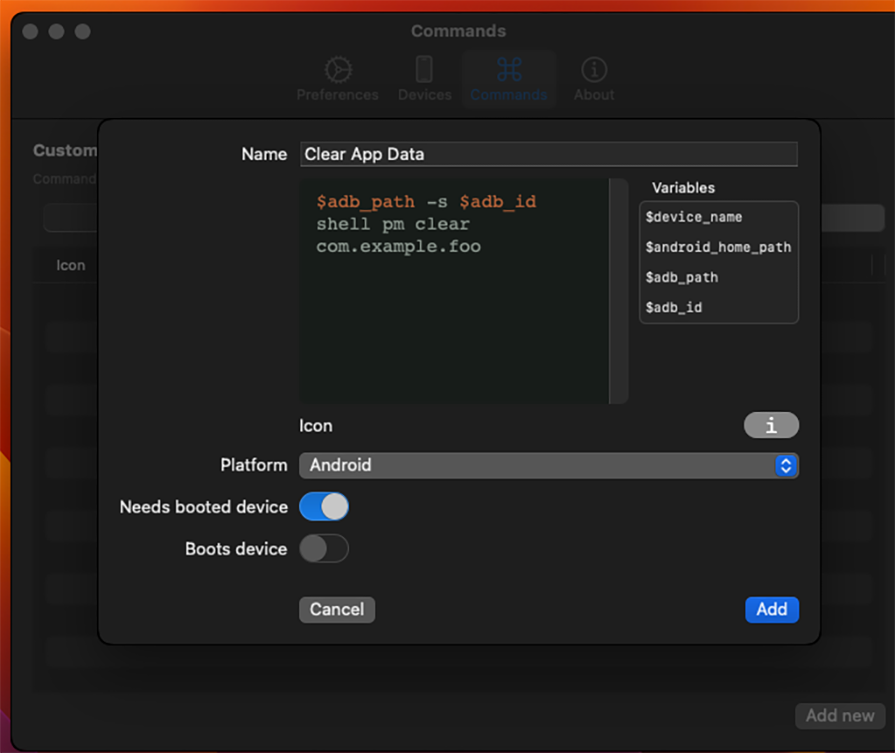
Task: Open the Devices tab icon
Action: [x=424, y=70]
